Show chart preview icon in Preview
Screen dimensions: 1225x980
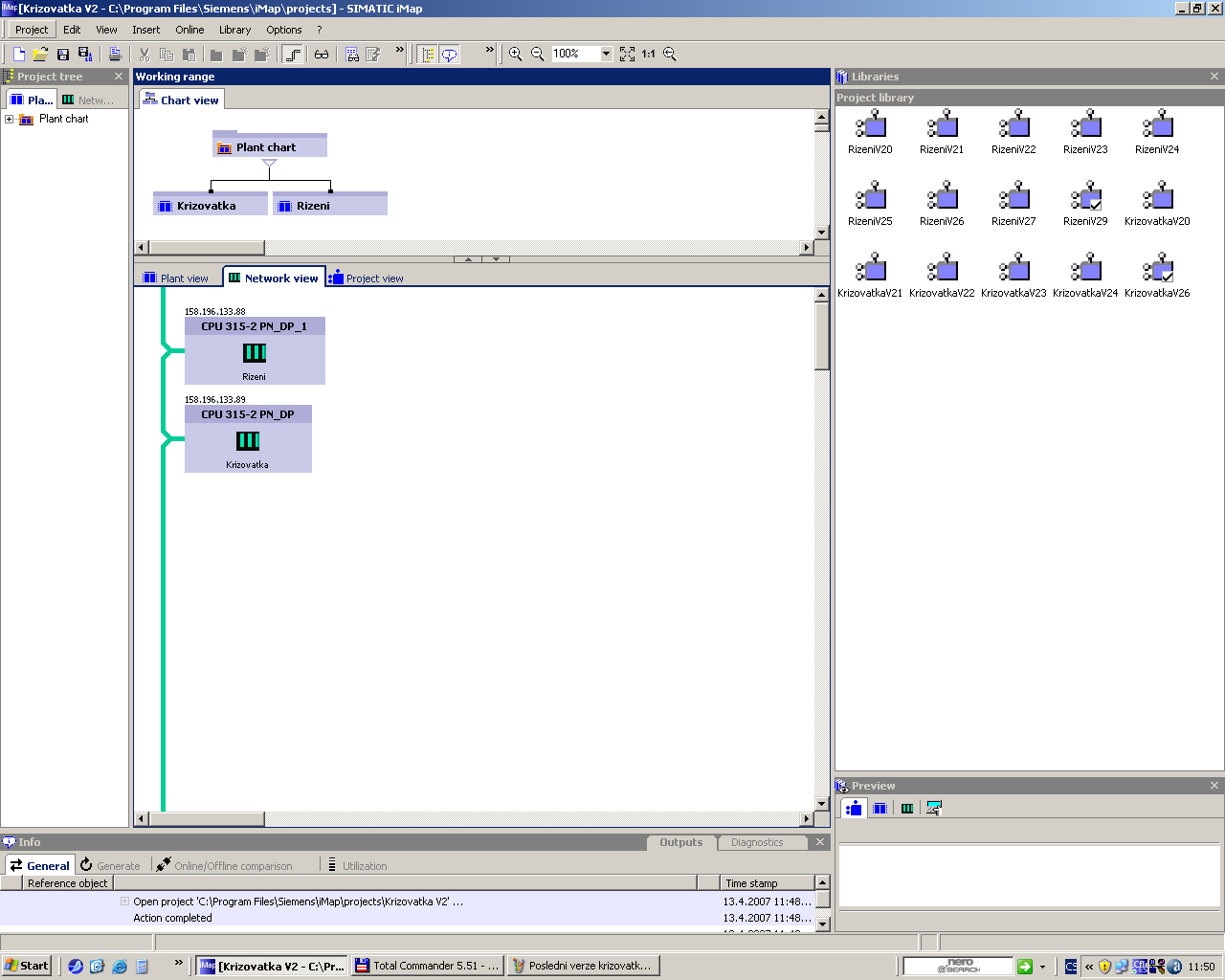[x=854, y=808]
